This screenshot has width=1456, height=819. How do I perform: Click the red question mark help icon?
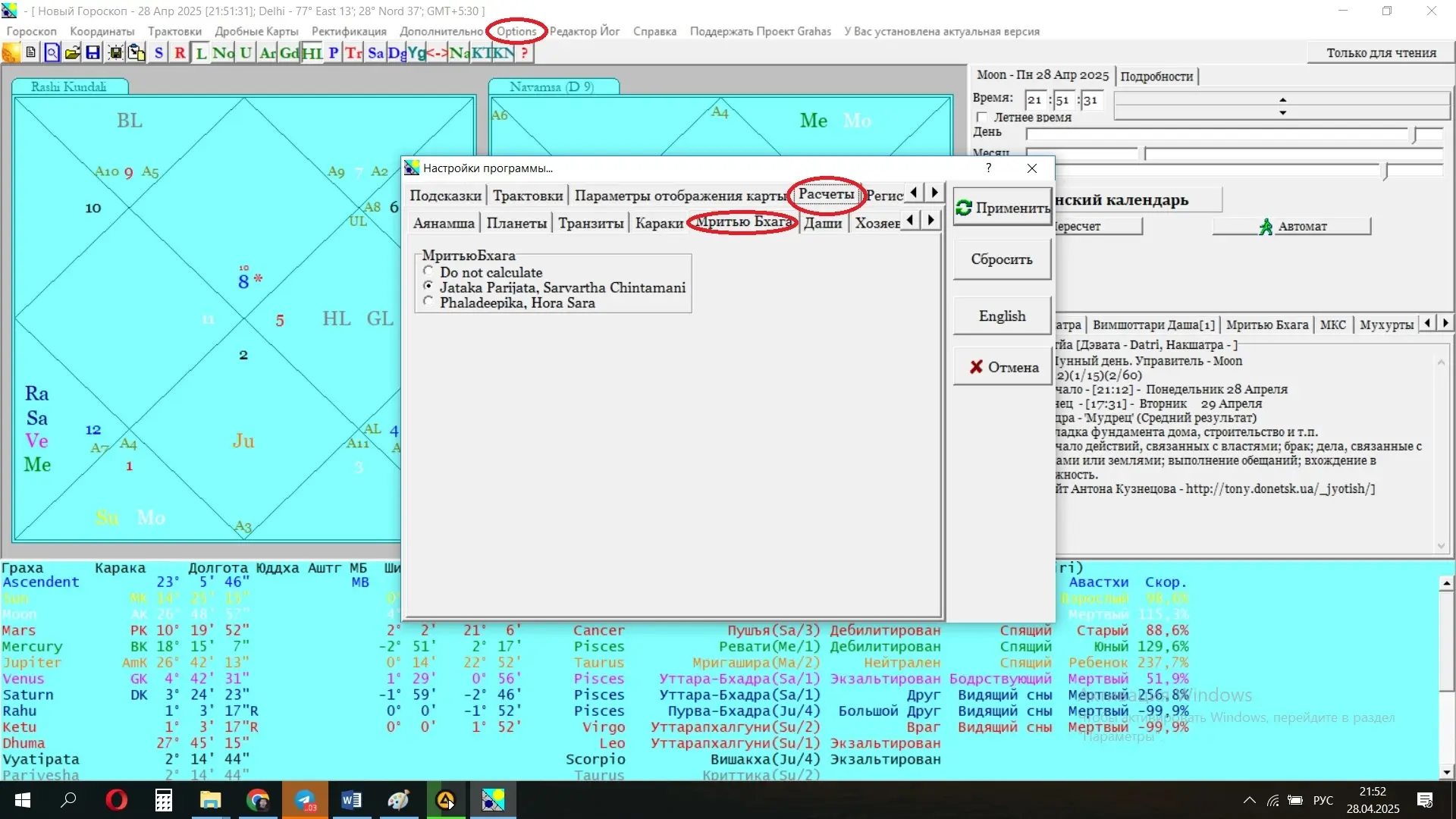524,53
